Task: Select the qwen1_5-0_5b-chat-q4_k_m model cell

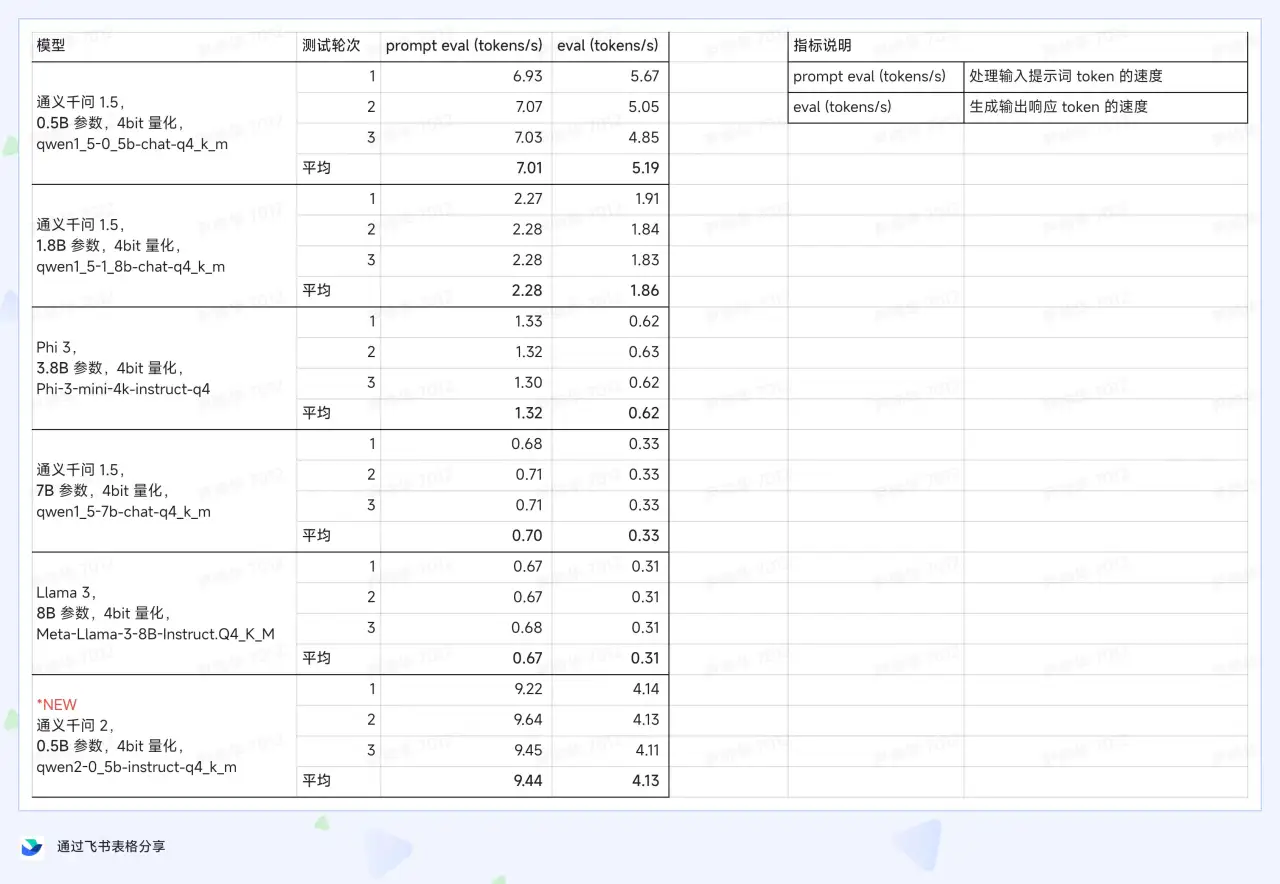Action: coord(164,123)
